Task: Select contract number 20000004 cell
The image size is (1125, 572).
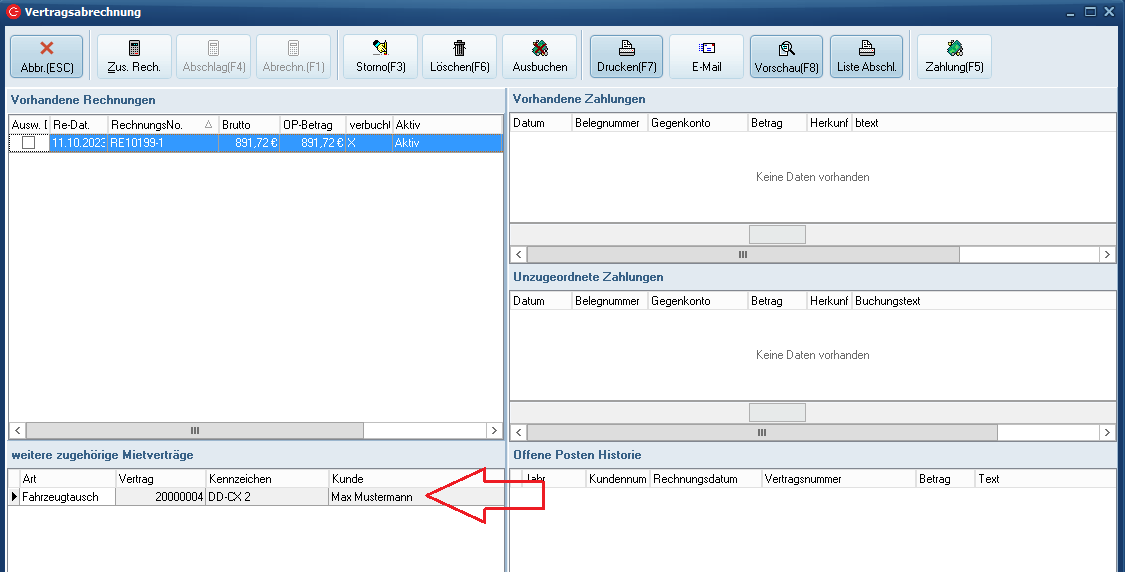Action: coord(160,497)
